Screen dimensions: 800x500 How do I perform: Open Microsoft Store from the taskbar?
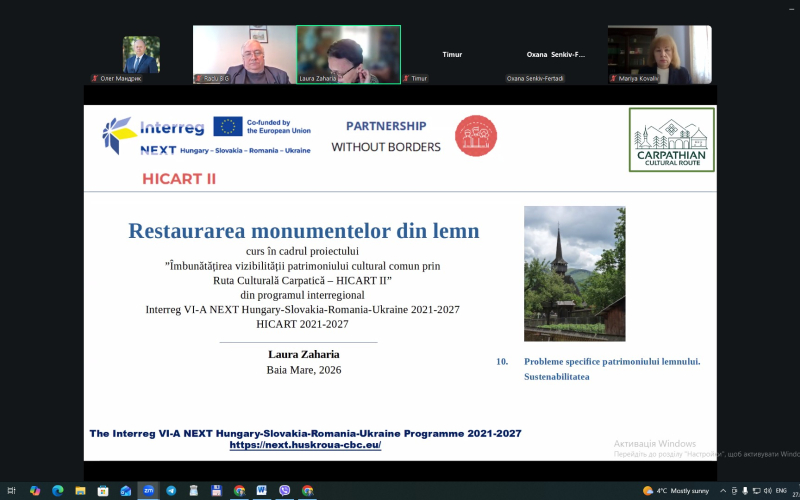[x=103, y=491]
